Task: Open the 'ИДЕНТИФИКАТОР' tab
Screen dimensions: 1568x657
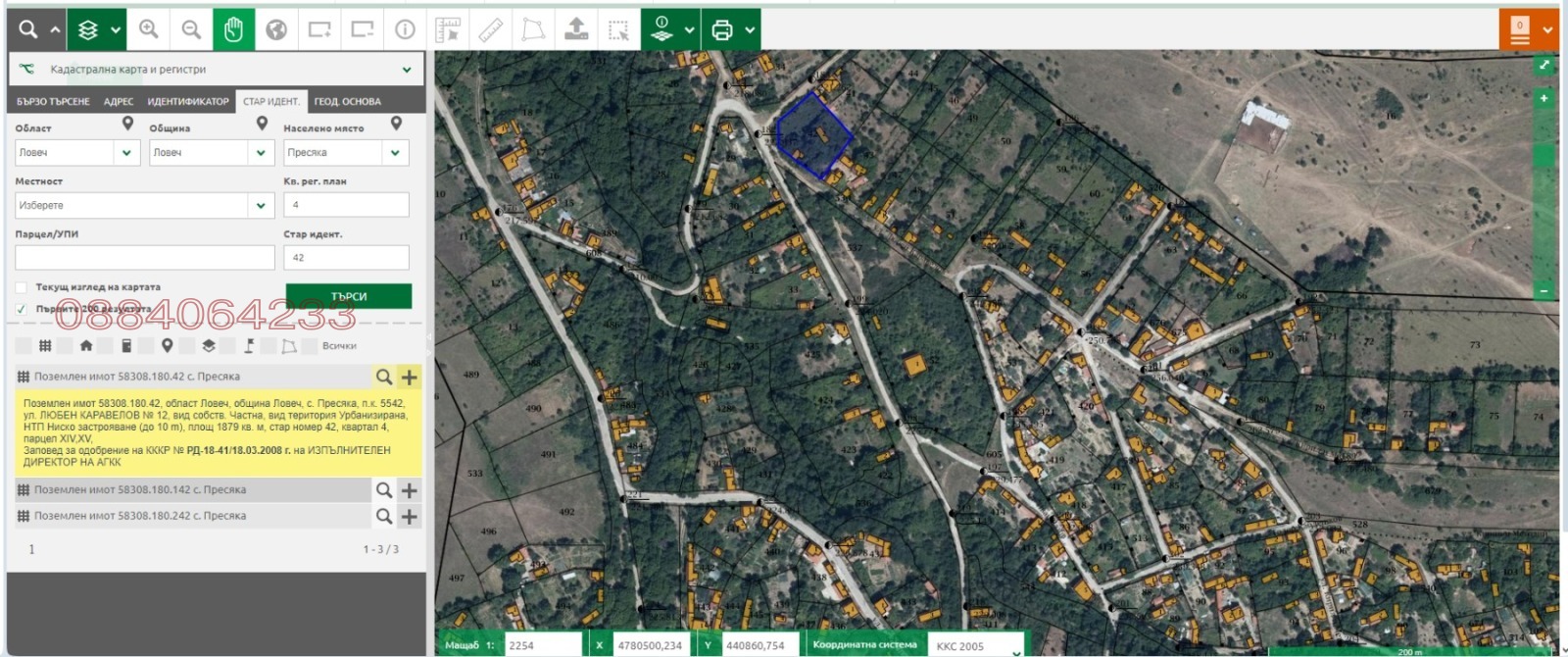Action: (x=187, y=101)
